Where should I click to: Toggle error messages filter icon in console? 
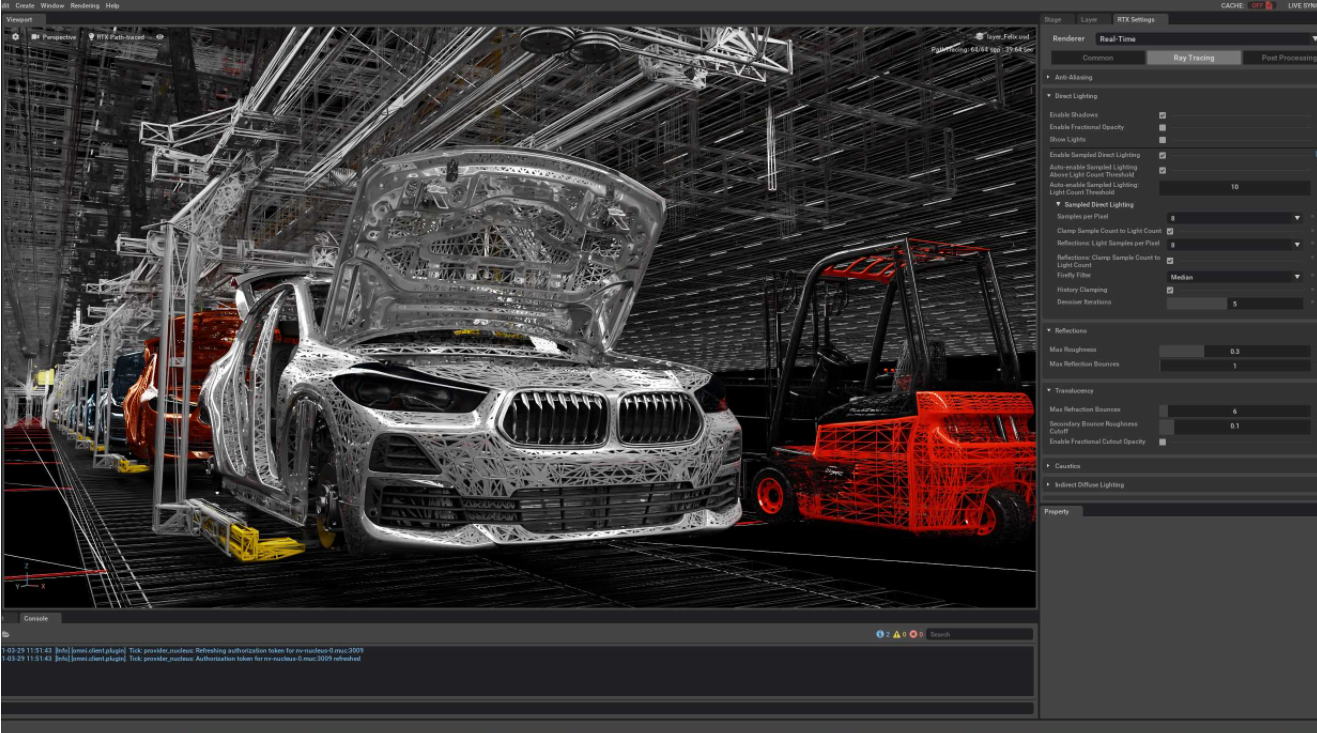(914, 634)
